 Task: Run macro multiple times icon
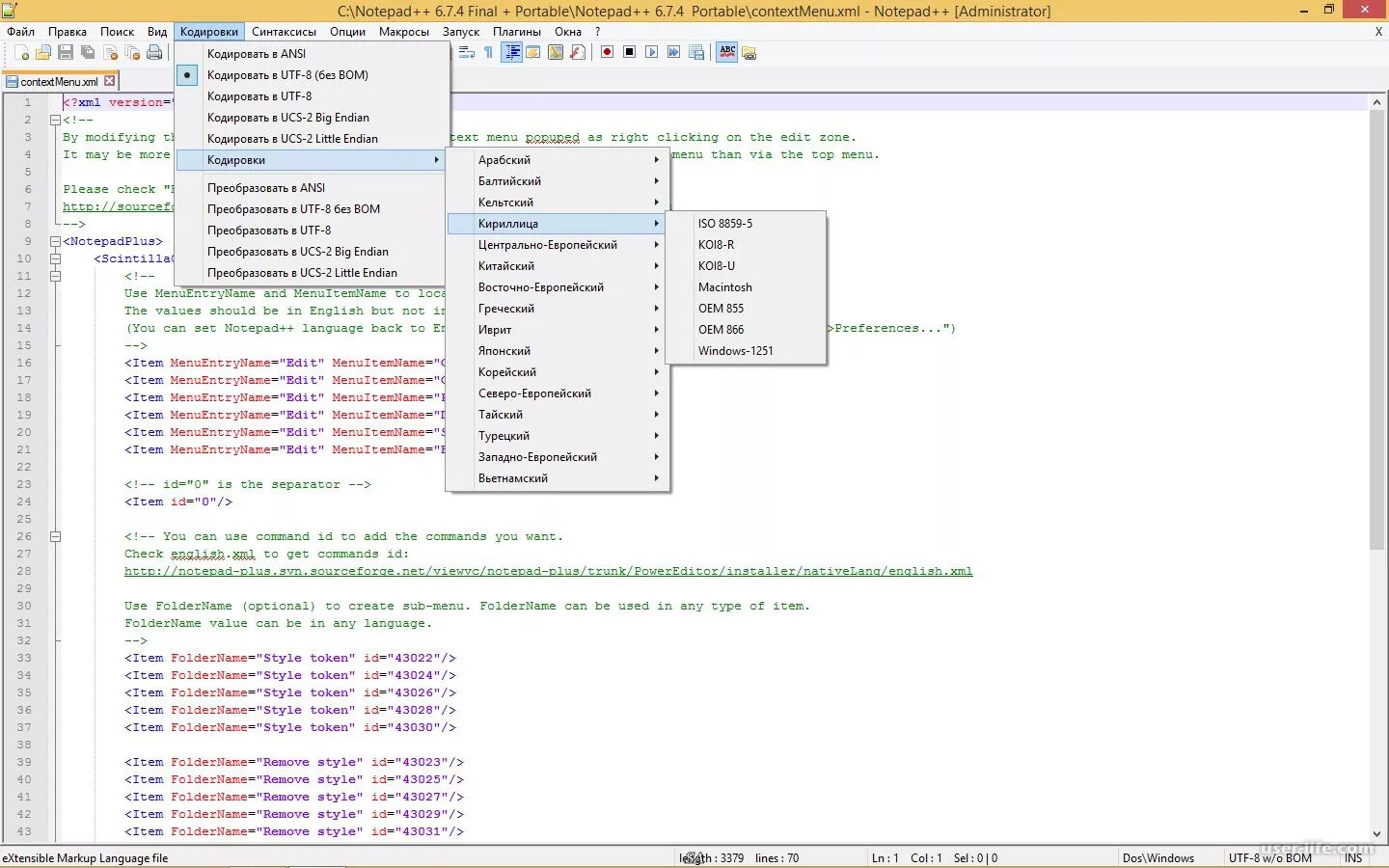(x=673, y=52)
